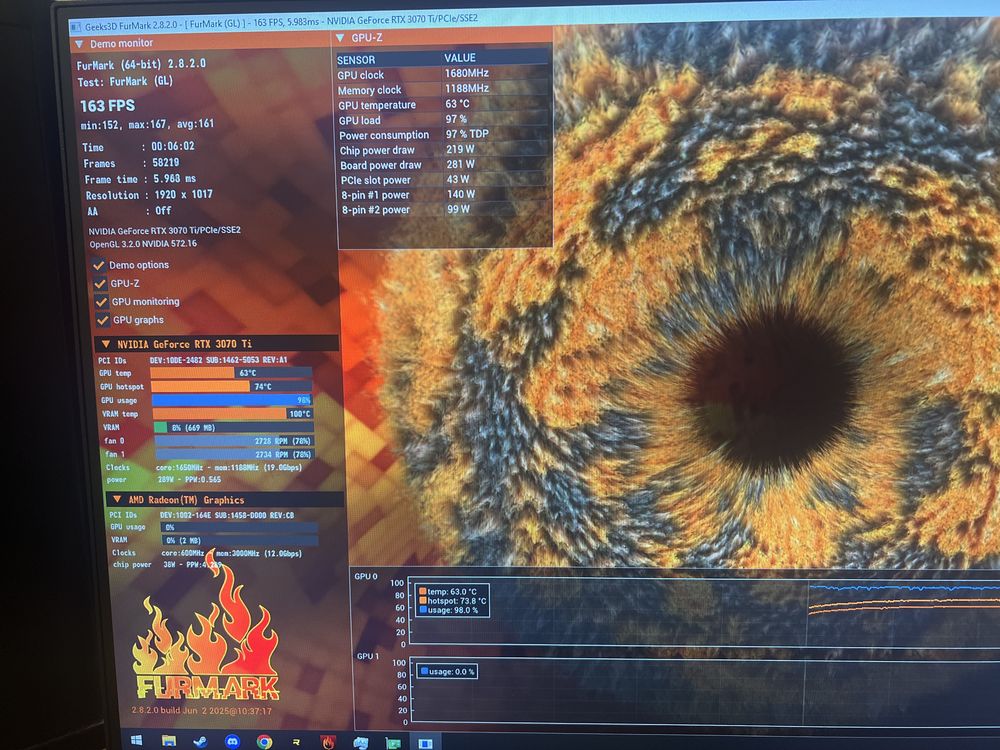The width and height of the screenshot is (1000, 750).
Task: Click the GPU hotspot 74°C bar
Action: click(232, 386)
